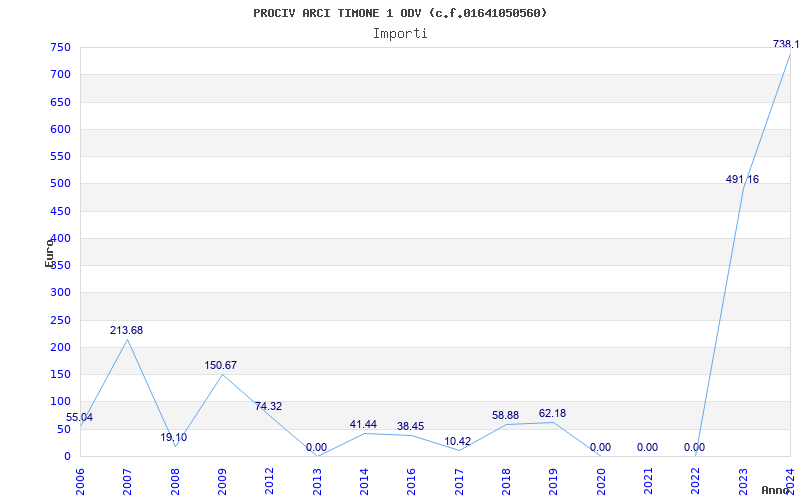Click the 491.16 data point label
Viewport: 800px width, 500px height.
[742, 179]
